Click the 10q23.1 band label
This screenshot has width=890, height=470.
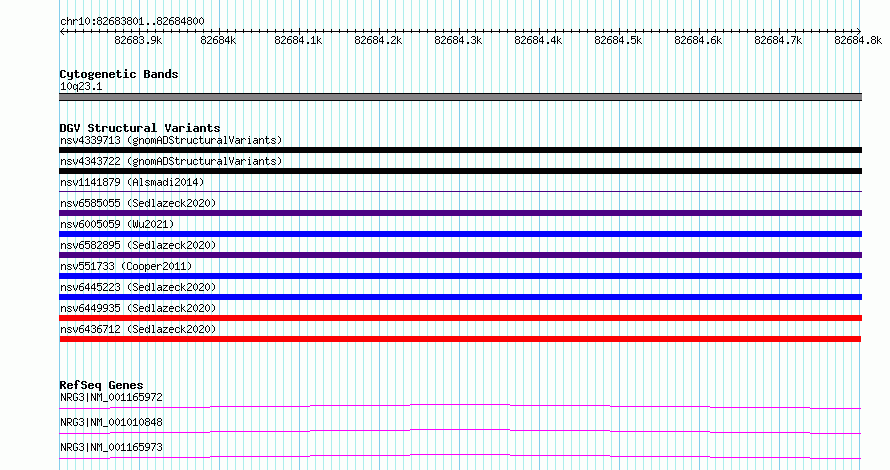coord(81,86)
